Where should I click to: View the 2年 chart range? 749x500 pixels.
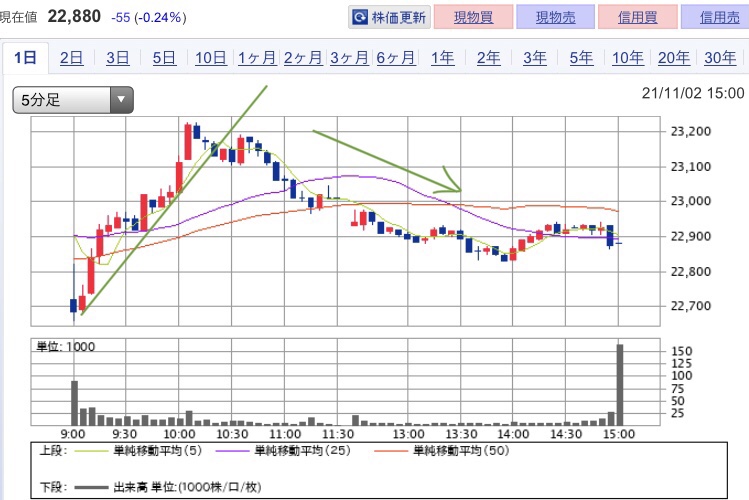489,58
